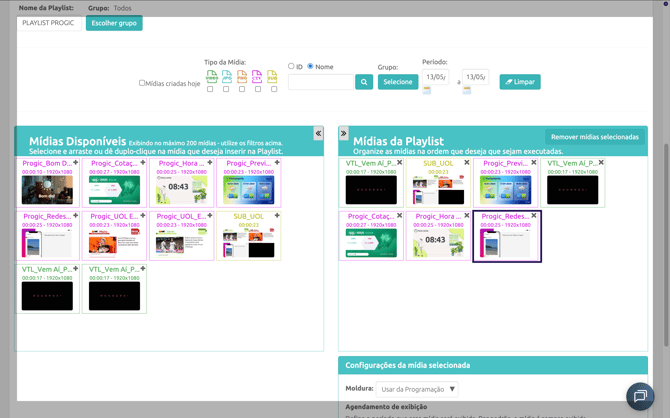Select Progic_Cotaç... thumbnail in the playlist

click(371, 243)
